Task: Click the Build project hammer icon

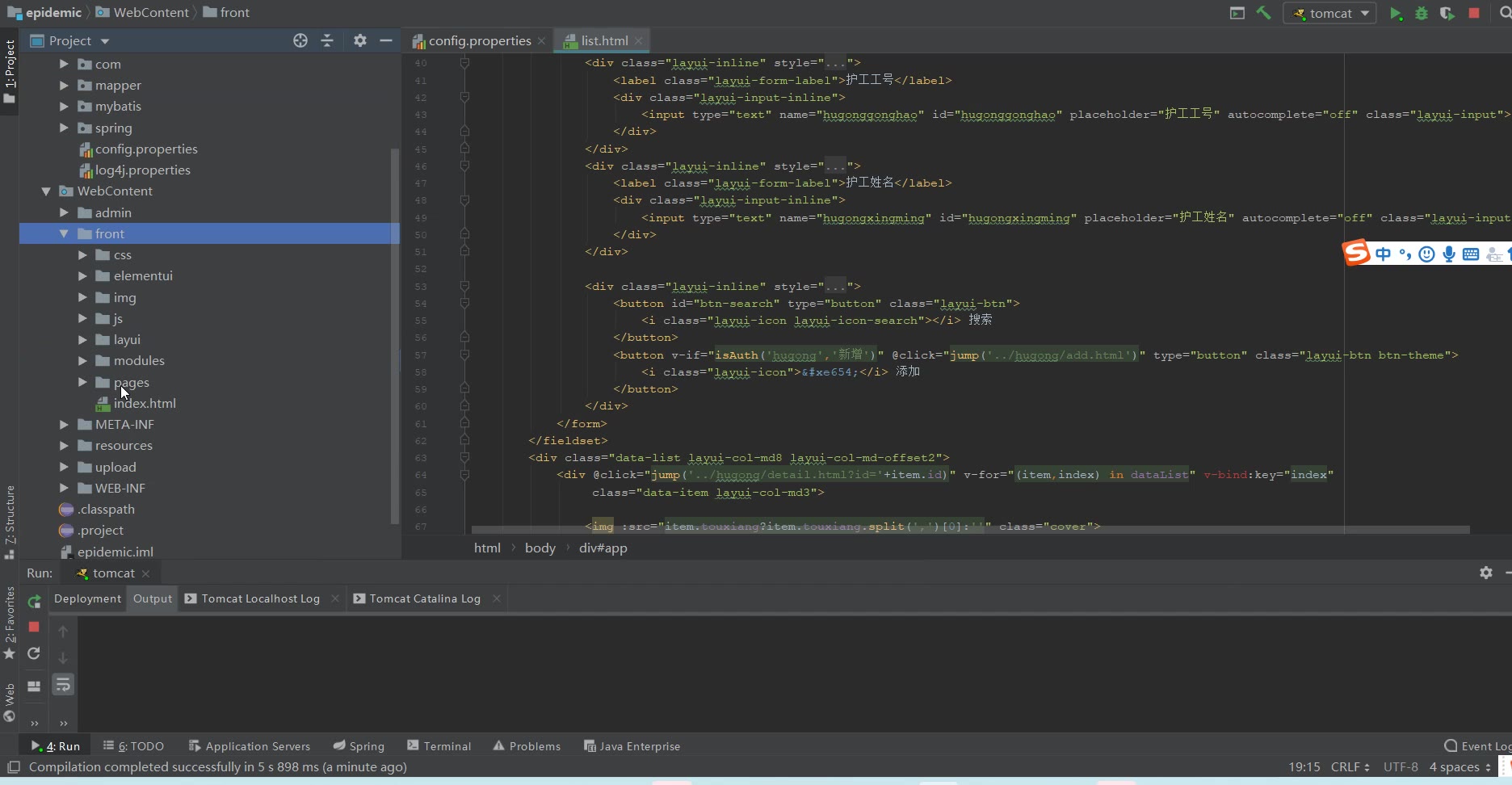Action: click(1264, 13)
